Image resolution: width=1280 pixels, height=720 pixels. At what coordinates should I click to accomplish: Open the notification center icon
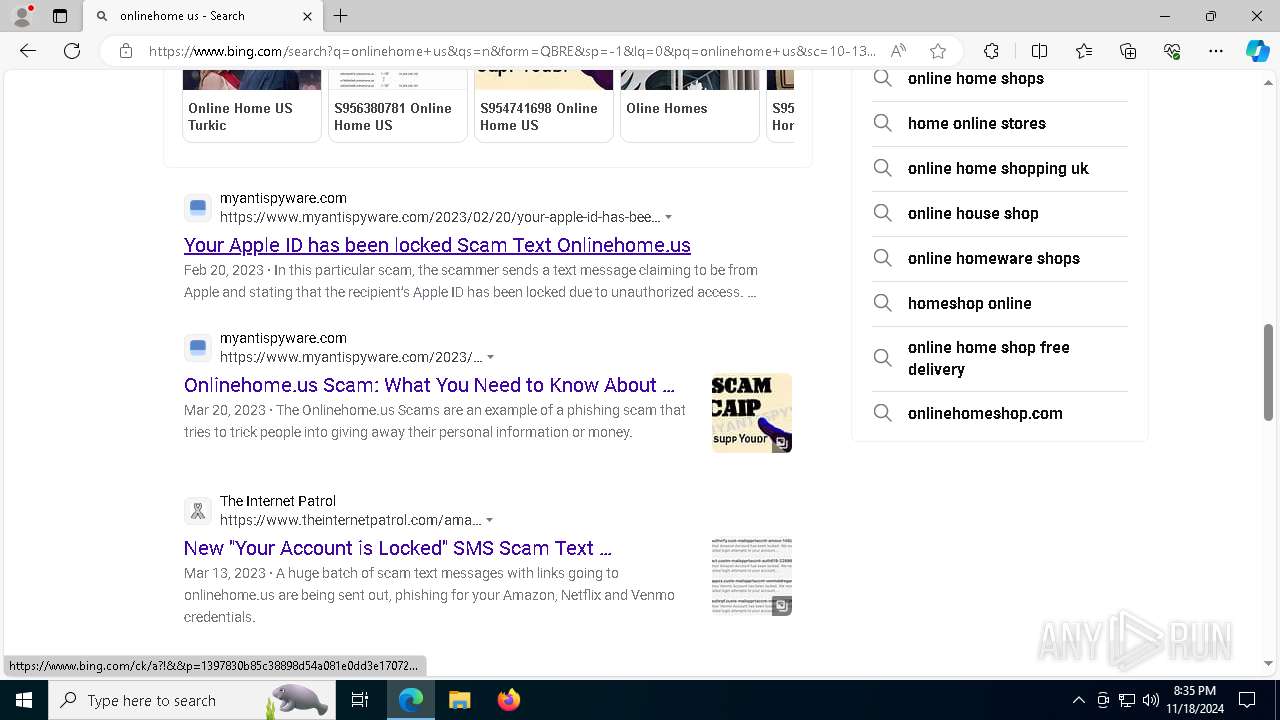1247,700
